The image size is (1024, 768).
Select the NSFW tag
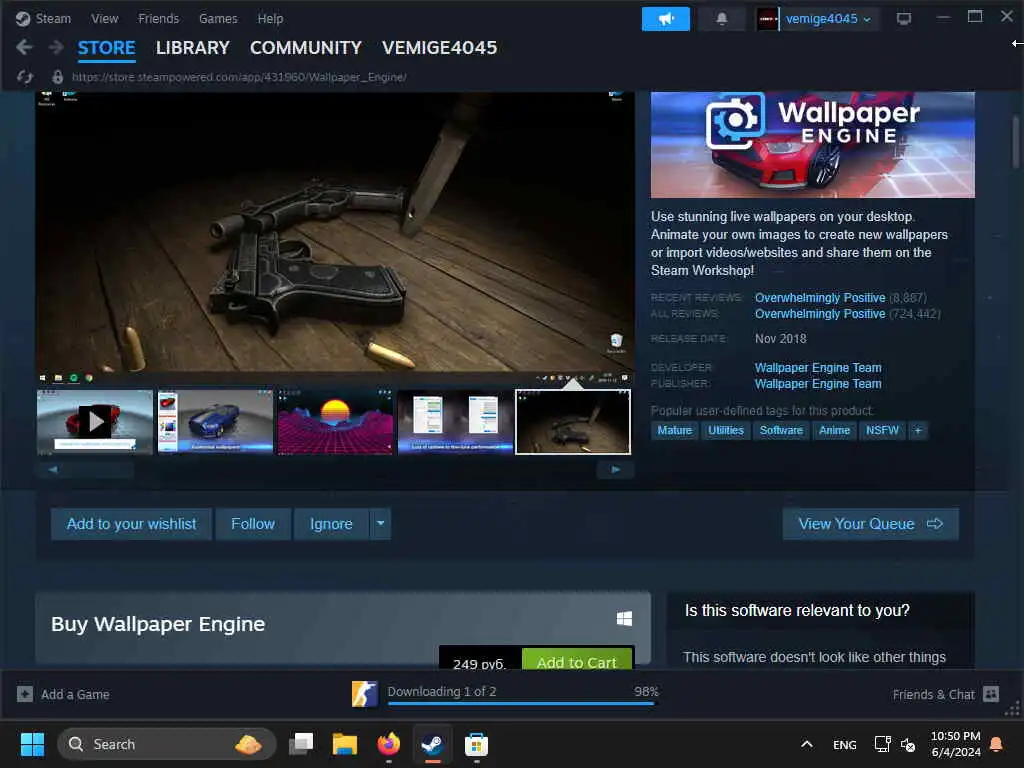[882, 430]
